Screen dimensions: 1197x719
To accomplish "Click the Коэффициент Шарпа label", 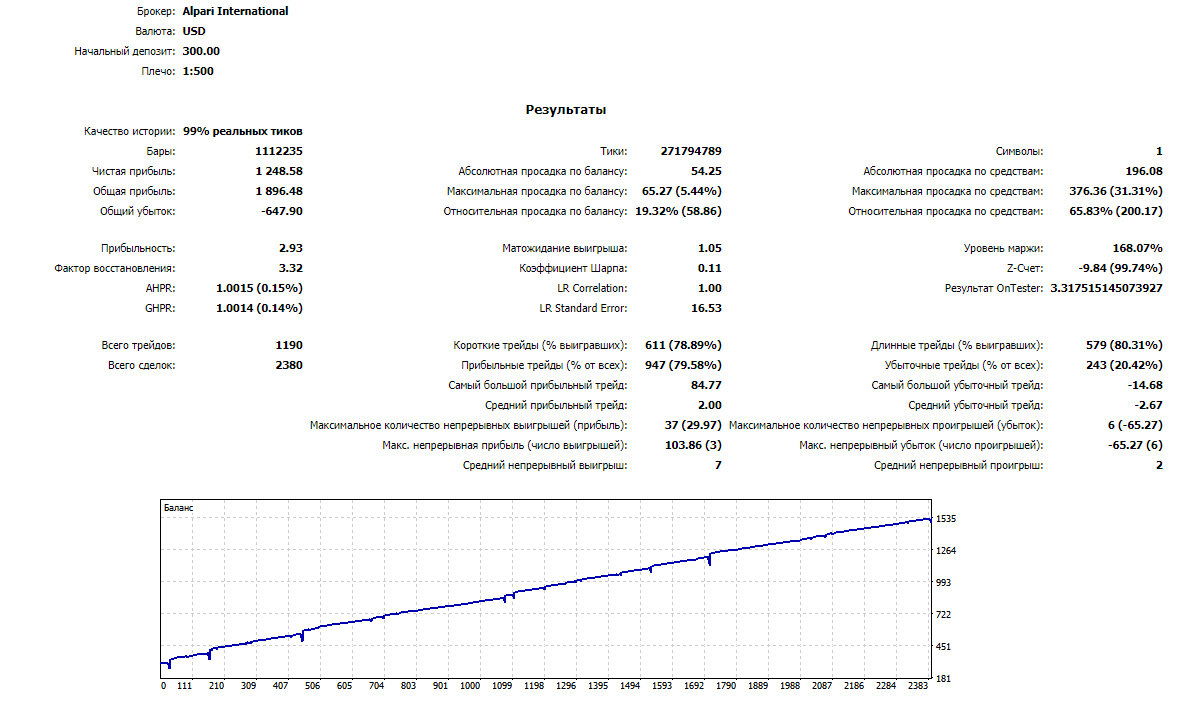I will 573,268.
